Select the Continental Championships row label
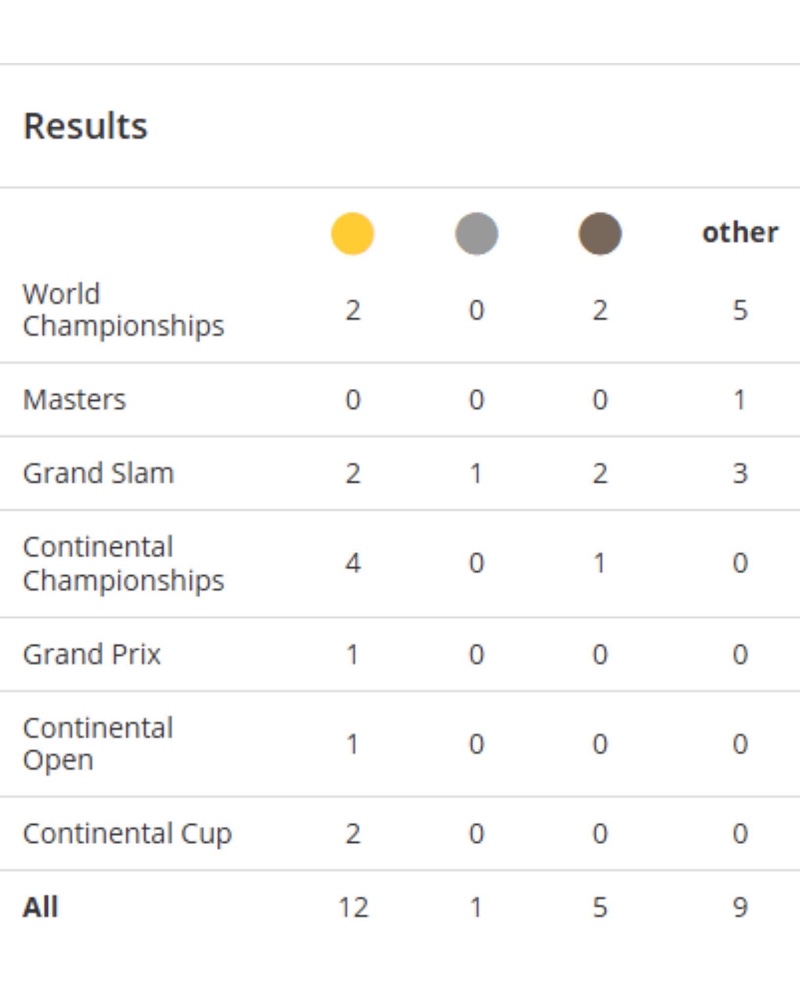 [123, 564]
